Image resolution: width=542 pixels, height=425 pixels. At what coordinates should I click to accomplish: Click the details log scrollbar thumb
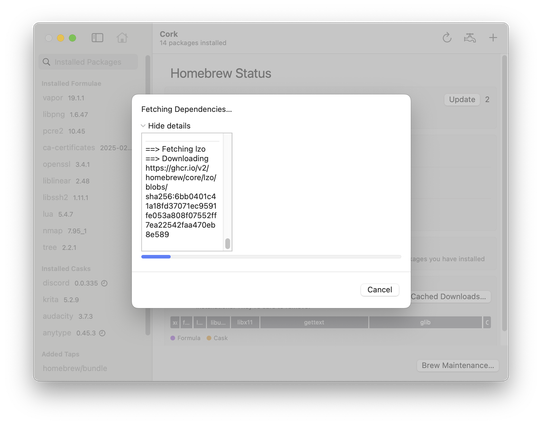pos(227,243)
